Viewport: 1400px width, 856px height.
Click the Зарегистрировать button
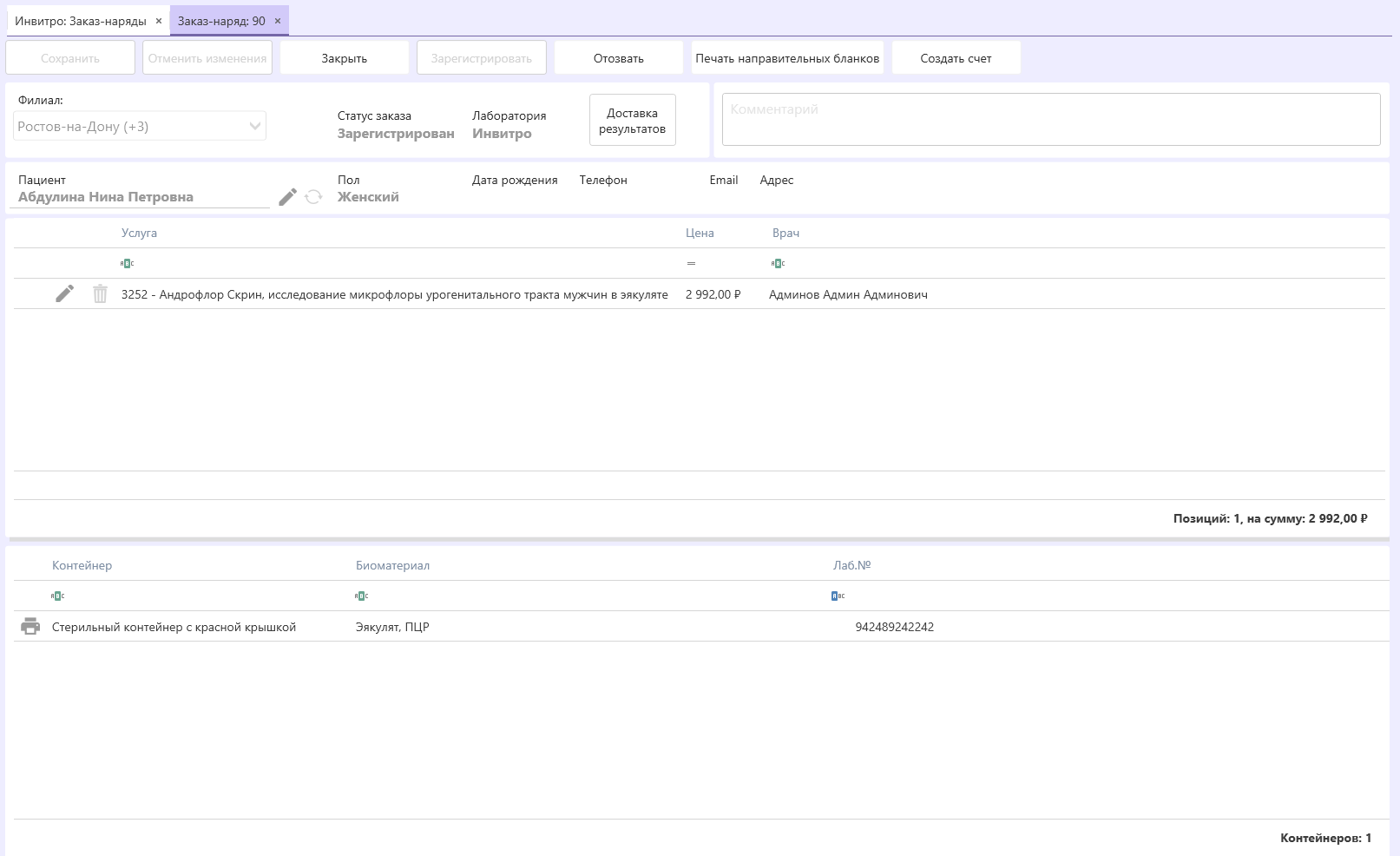click(482, 58)
